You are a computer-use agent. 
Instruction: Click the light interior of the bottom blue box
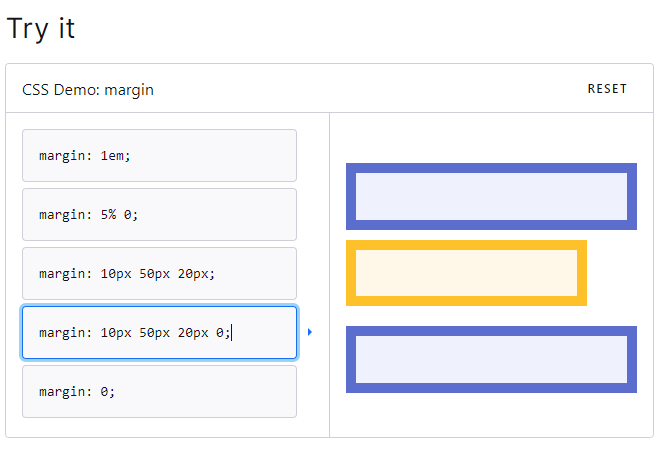click(x=491, y=359)
